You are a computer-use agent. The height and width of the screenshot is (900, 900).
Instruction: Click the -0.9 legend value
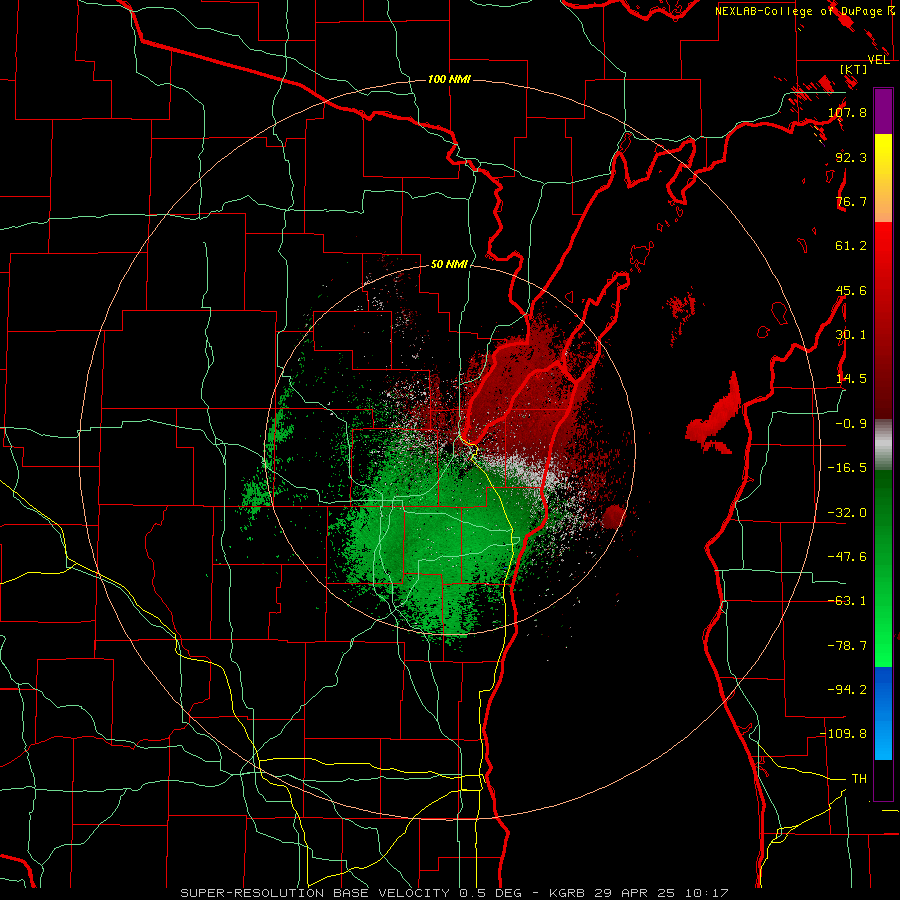pyautogui.click(x=851, y=424)
